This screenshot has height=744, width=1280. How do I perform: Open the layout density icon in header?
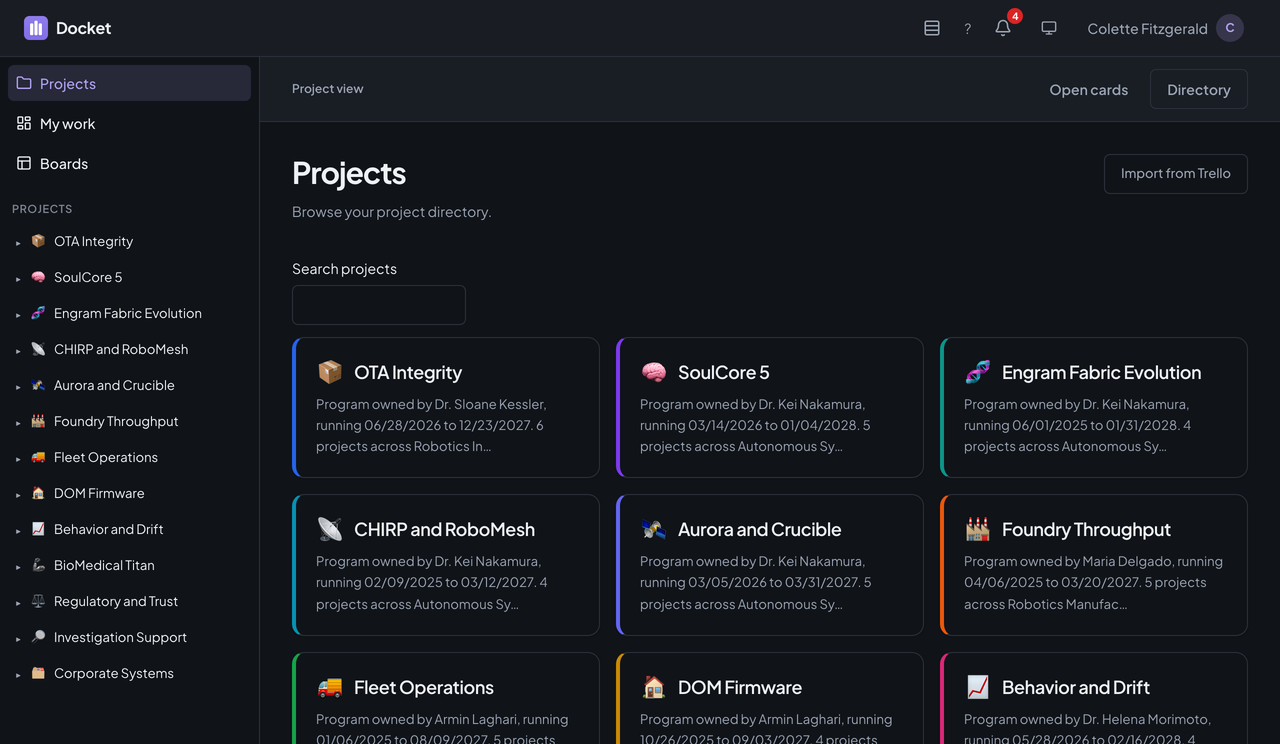coord(932,28)
